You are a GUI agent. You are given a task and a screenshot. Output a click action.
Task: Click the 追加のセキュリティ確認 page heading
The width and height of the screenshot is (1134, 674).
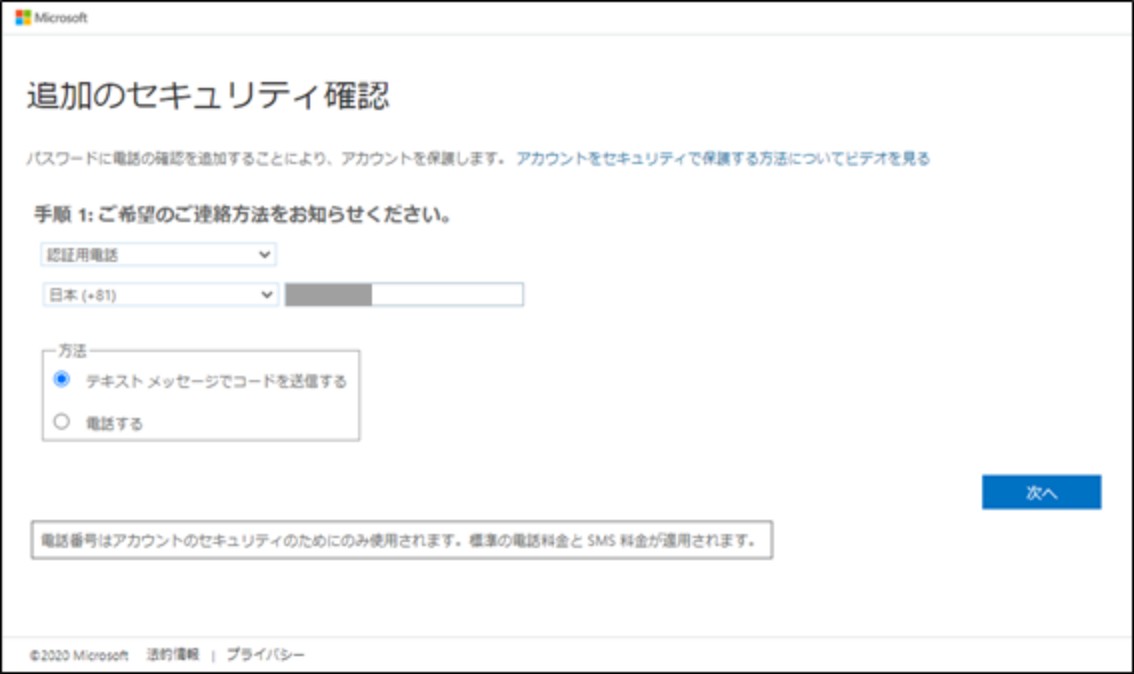207,96
